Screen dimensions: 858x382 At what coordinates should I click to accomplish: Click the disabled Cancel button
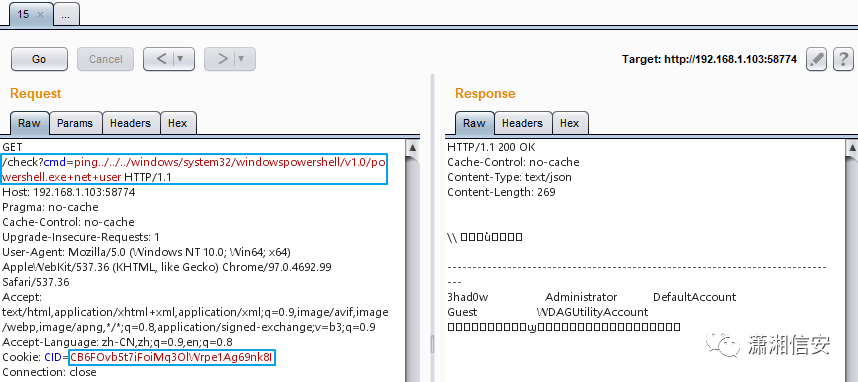106,59
